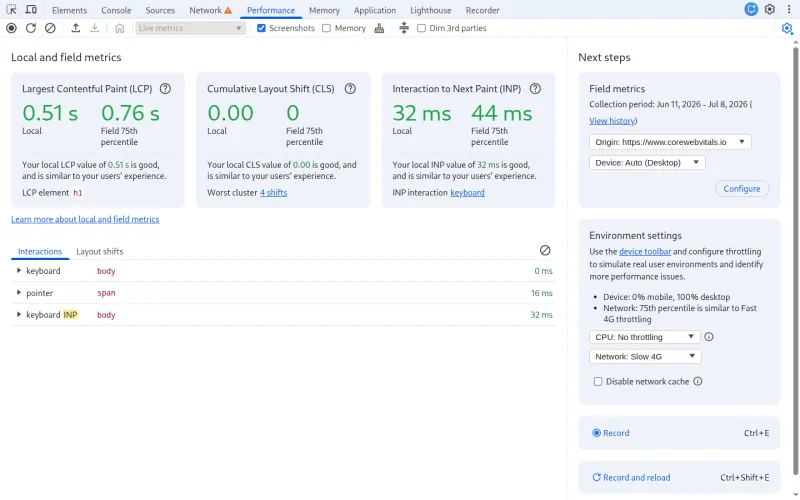Open the Network Slow 4G dropdown
The width and height of the screenshot is (800, 500).
(x=645, y=357)
